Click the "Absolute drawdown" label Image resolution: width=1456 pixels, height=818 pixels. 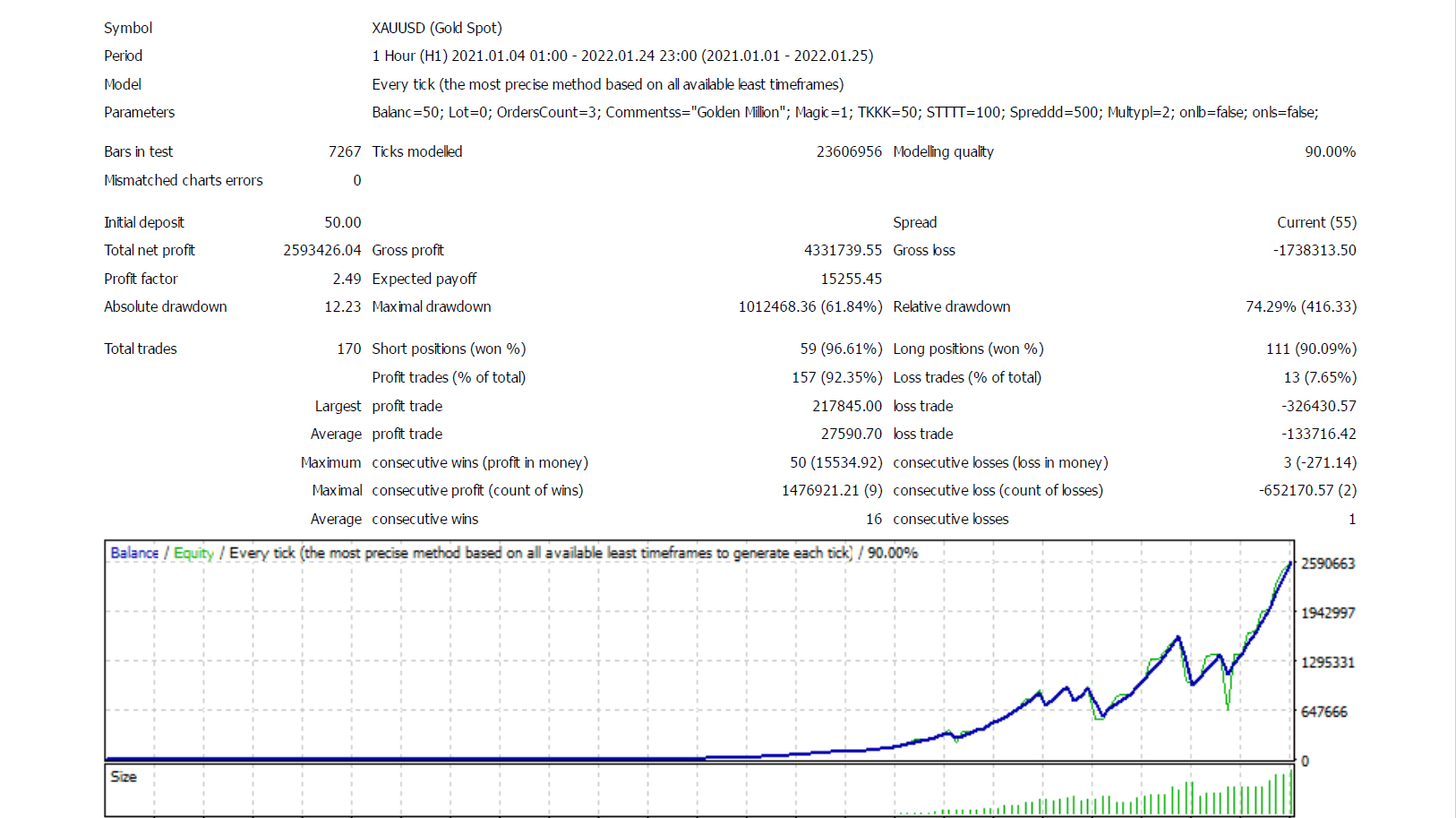[x=166, y=306]
